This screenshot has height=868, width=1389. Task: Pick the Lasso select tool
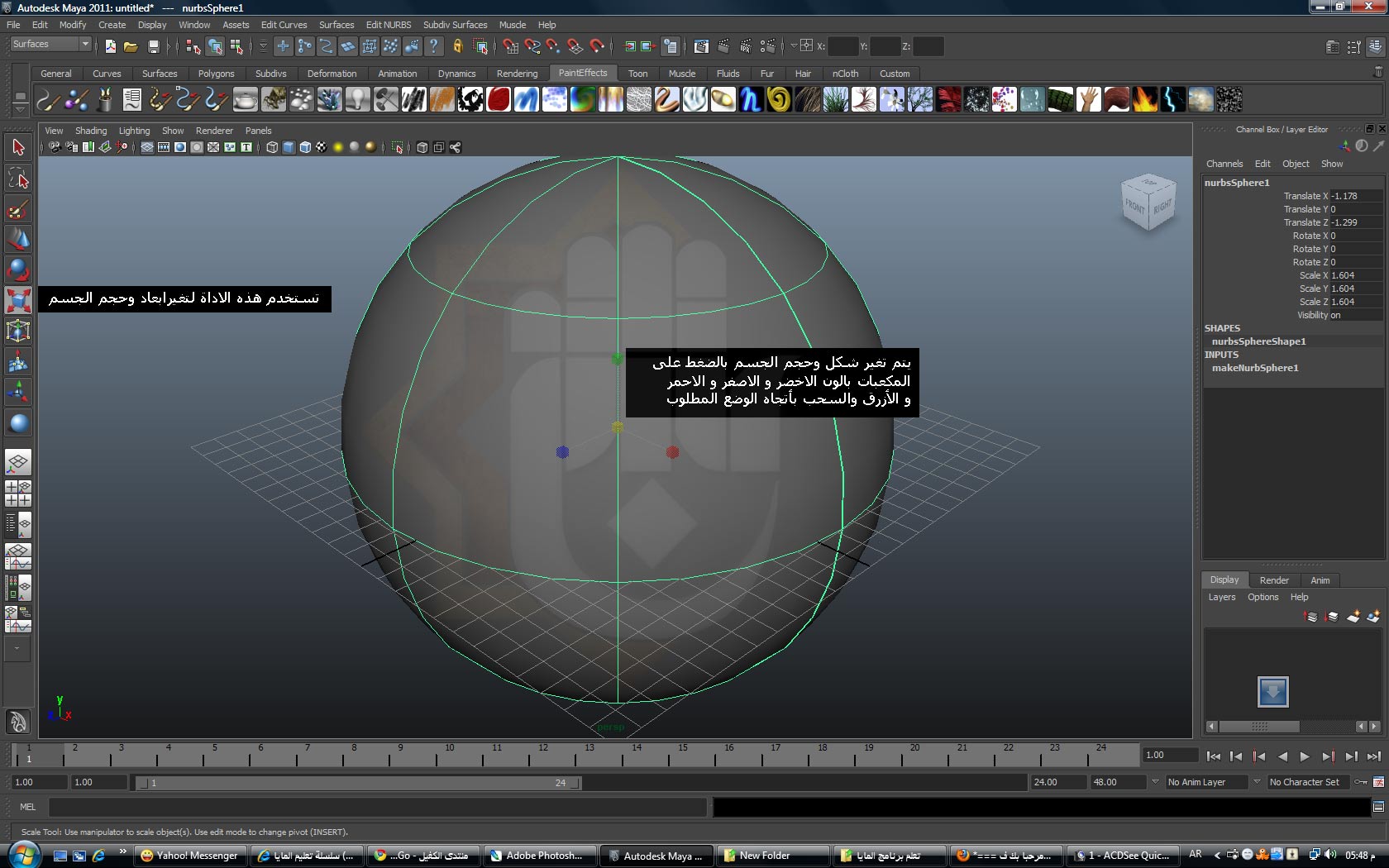tap(18, 178)
